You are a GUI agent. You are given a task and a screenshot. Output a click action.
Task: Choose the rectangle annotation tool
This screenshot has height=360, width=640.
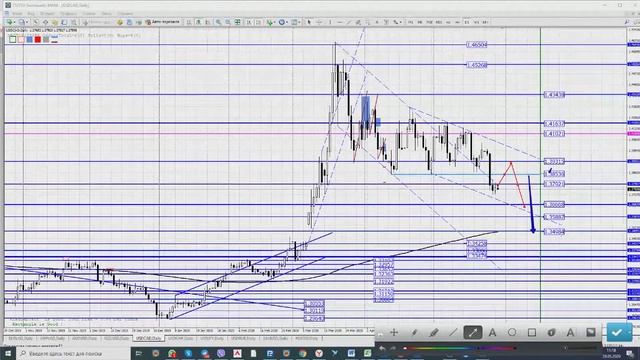tap(531, 333)
